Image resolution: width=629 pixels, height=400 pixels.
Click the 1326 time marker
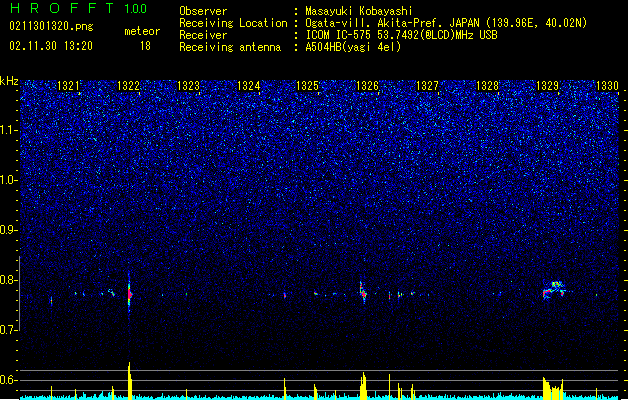coord(367,86)
